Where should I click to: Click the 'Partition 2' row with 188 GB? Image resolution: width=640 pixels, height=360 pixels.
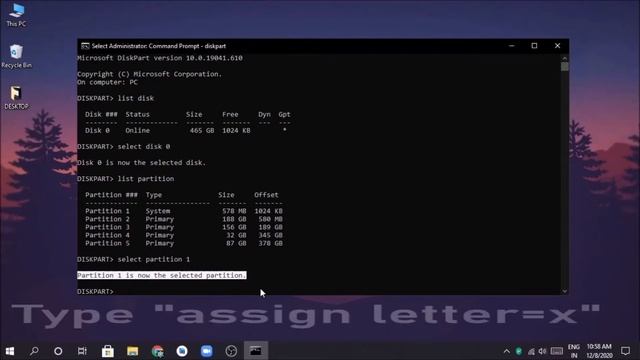point(184,219)
